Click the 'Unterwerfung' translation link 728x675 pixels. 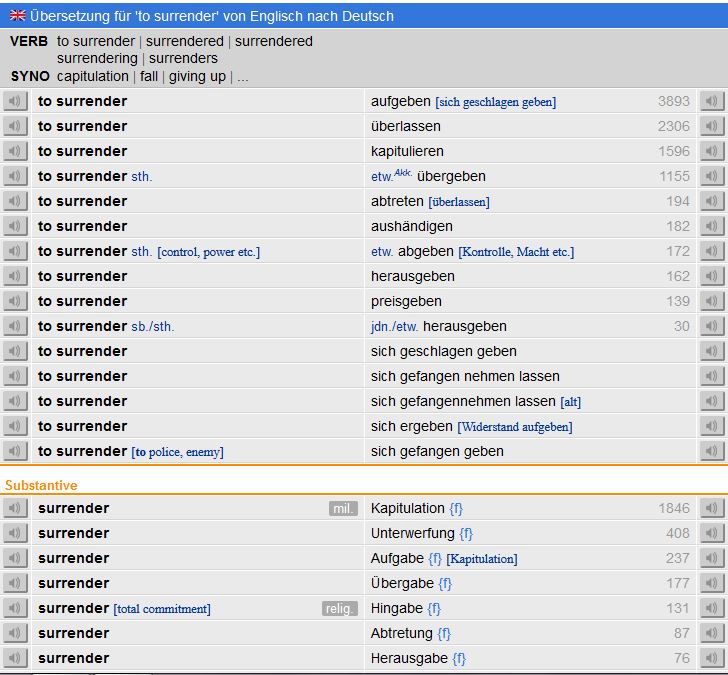[x=412, y=533]
